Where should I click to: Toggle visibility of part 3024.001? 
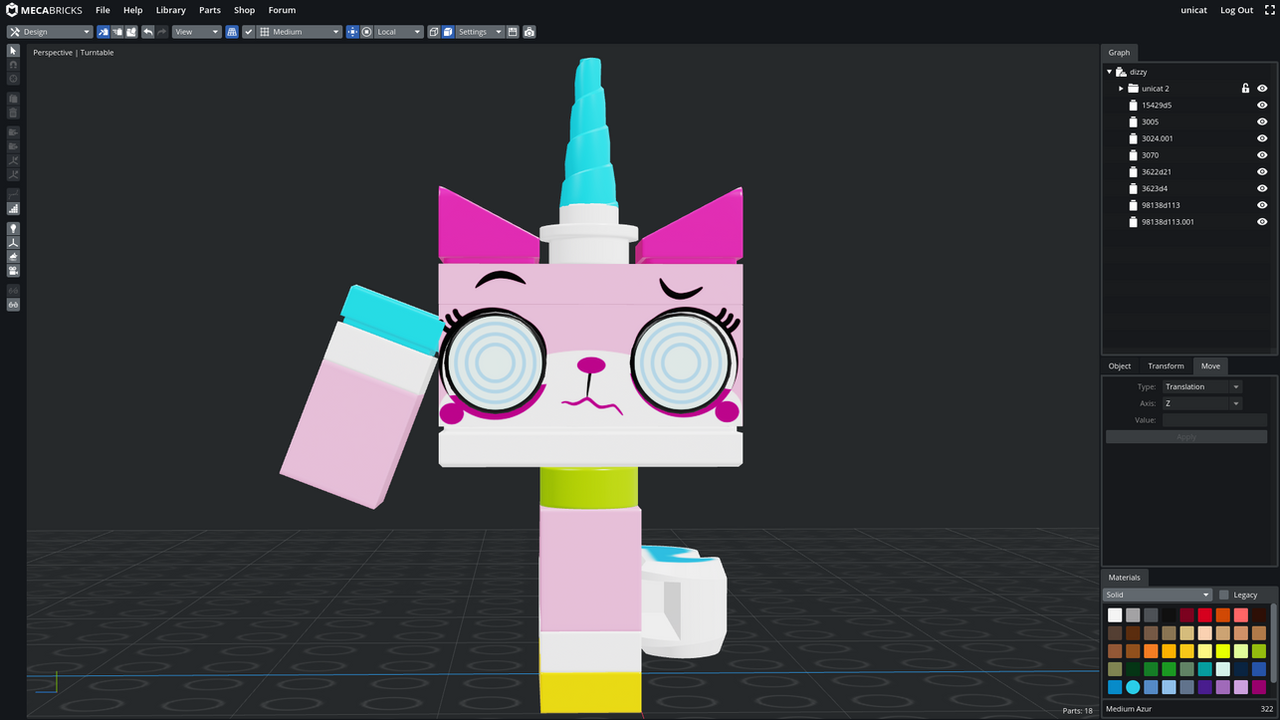1262,138
